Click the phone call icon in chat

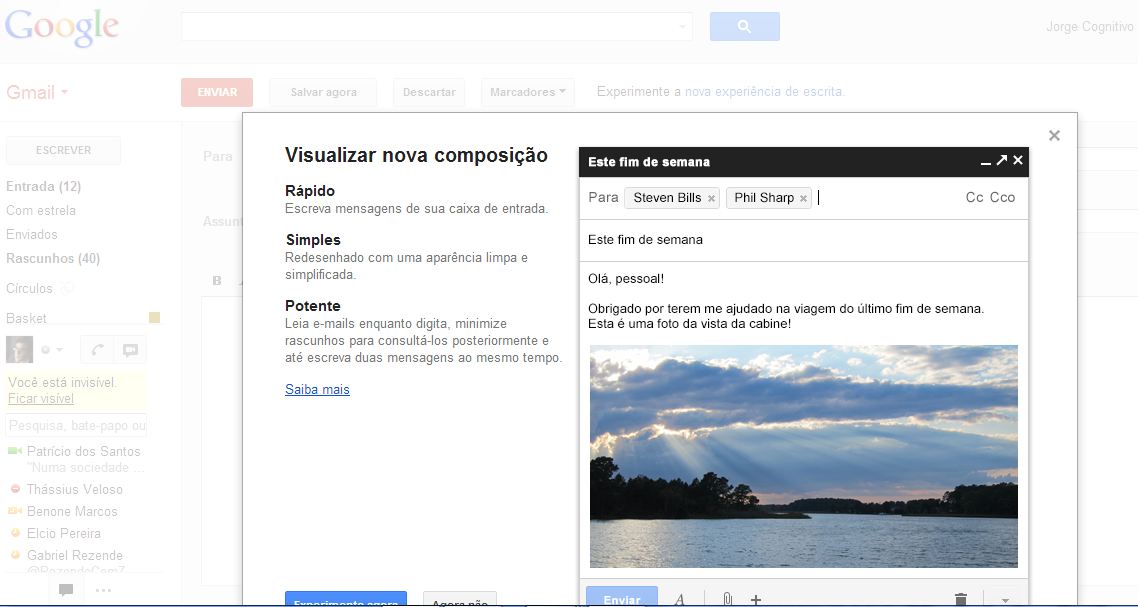pos(97,350)
